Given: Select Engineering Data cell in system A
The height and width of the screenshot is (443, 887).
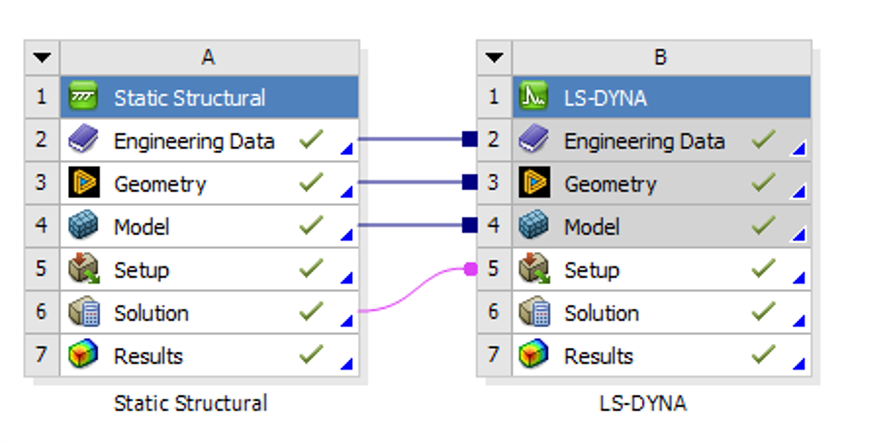Looking at the screenshot, I should (209, 140).
